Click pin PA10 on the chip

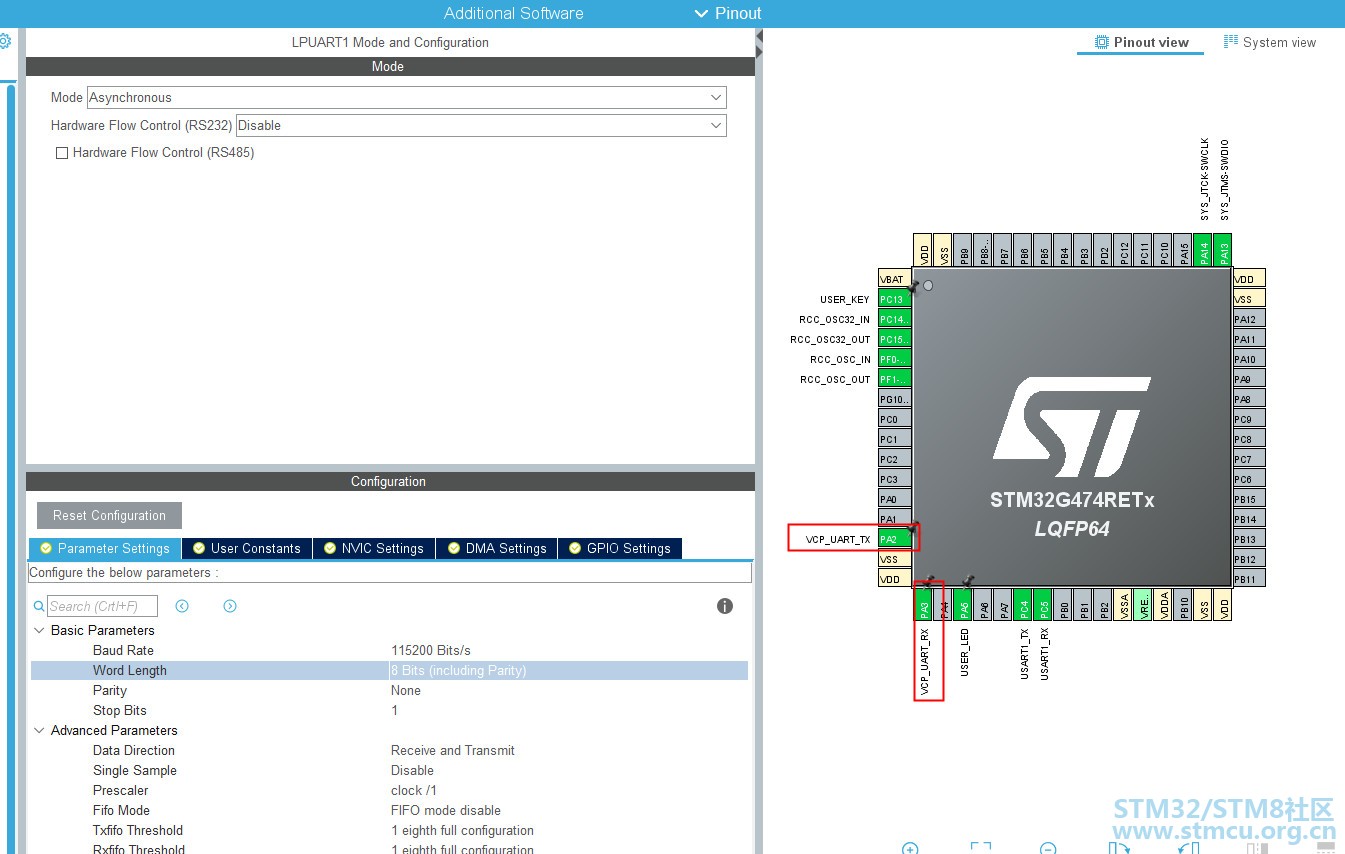pyautogui.click(x=1249, y=359)
